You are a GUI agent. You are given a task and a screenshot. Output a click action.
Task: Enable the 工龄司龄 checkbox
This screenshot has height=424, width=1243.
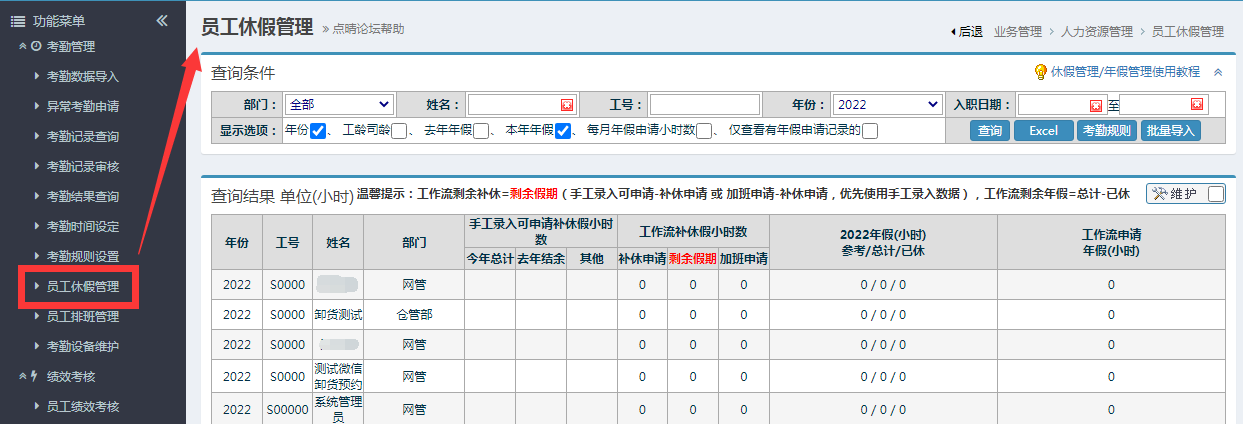pyautogui.click(x=399, y=131)
